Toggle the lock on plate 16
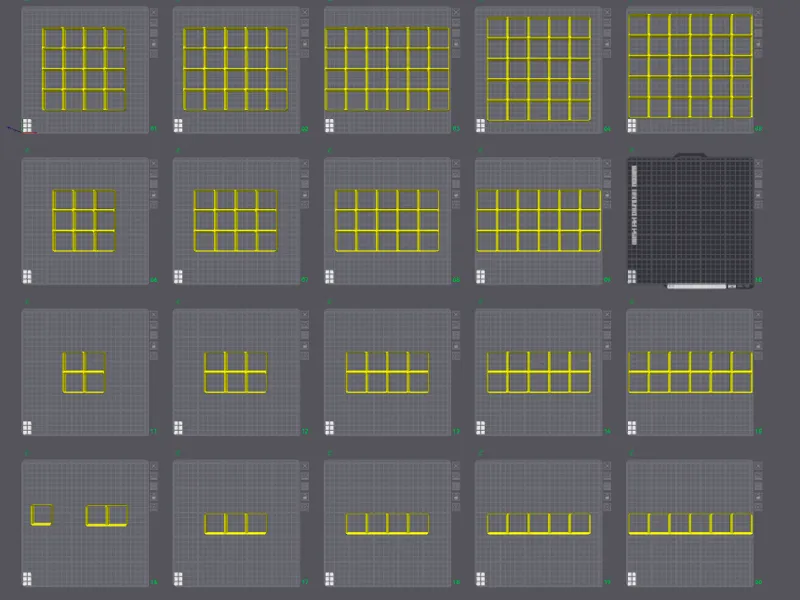Viewport: 800px width, 600px height. 154,497
